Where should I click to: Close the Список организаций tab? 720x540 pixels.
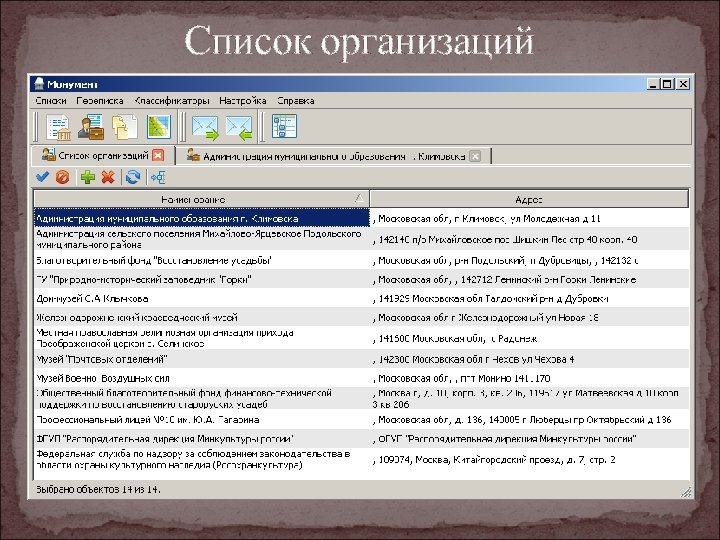coord(158,156)
